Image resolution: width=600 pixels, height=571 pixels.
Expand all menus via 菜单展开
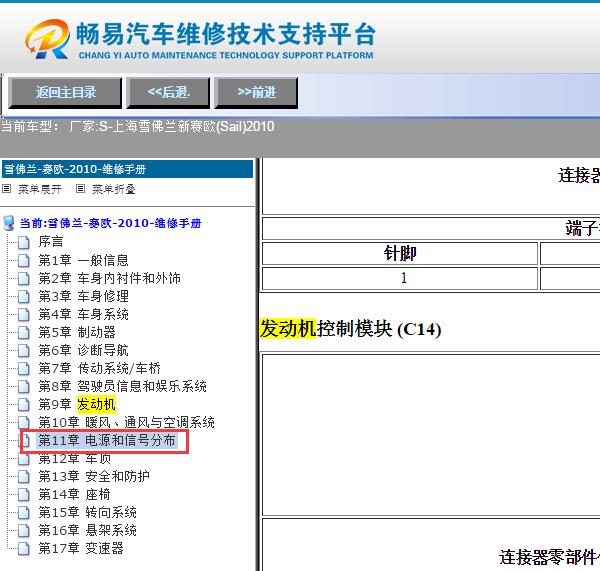point(39,189)
